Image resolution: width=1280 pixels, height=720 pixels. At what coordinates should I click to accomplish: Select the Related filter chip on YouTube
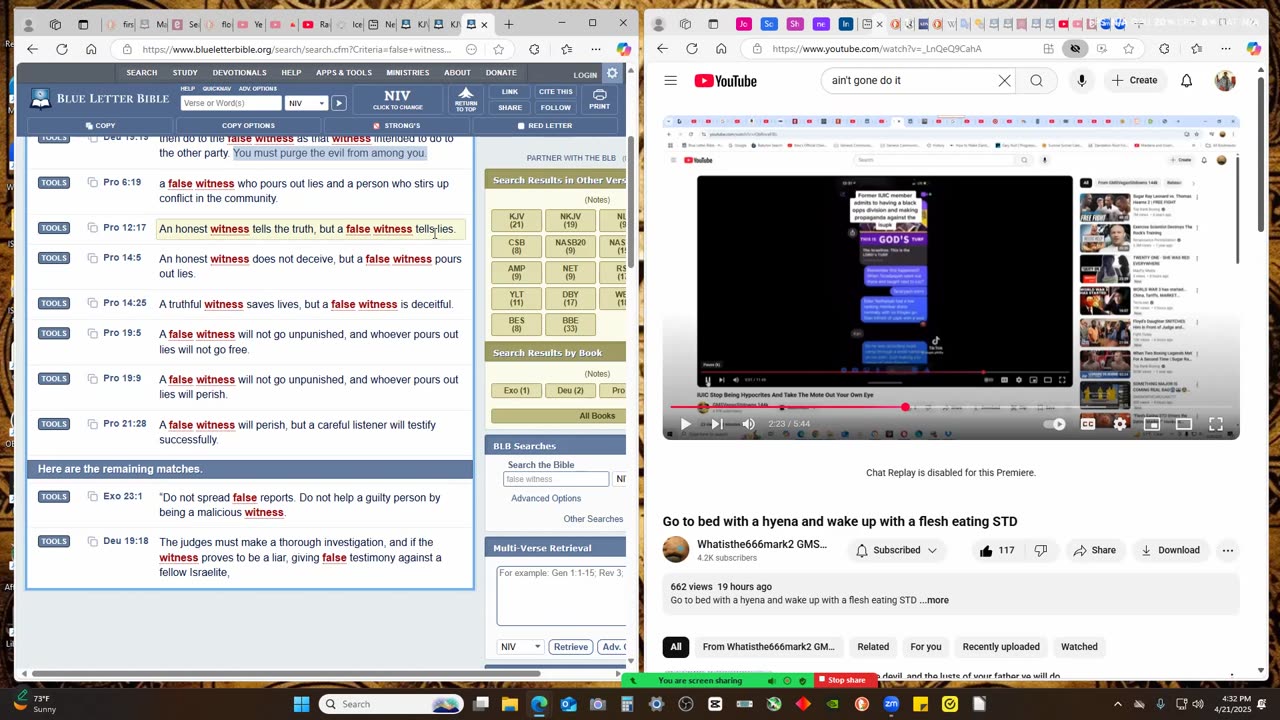pos(873,647)
